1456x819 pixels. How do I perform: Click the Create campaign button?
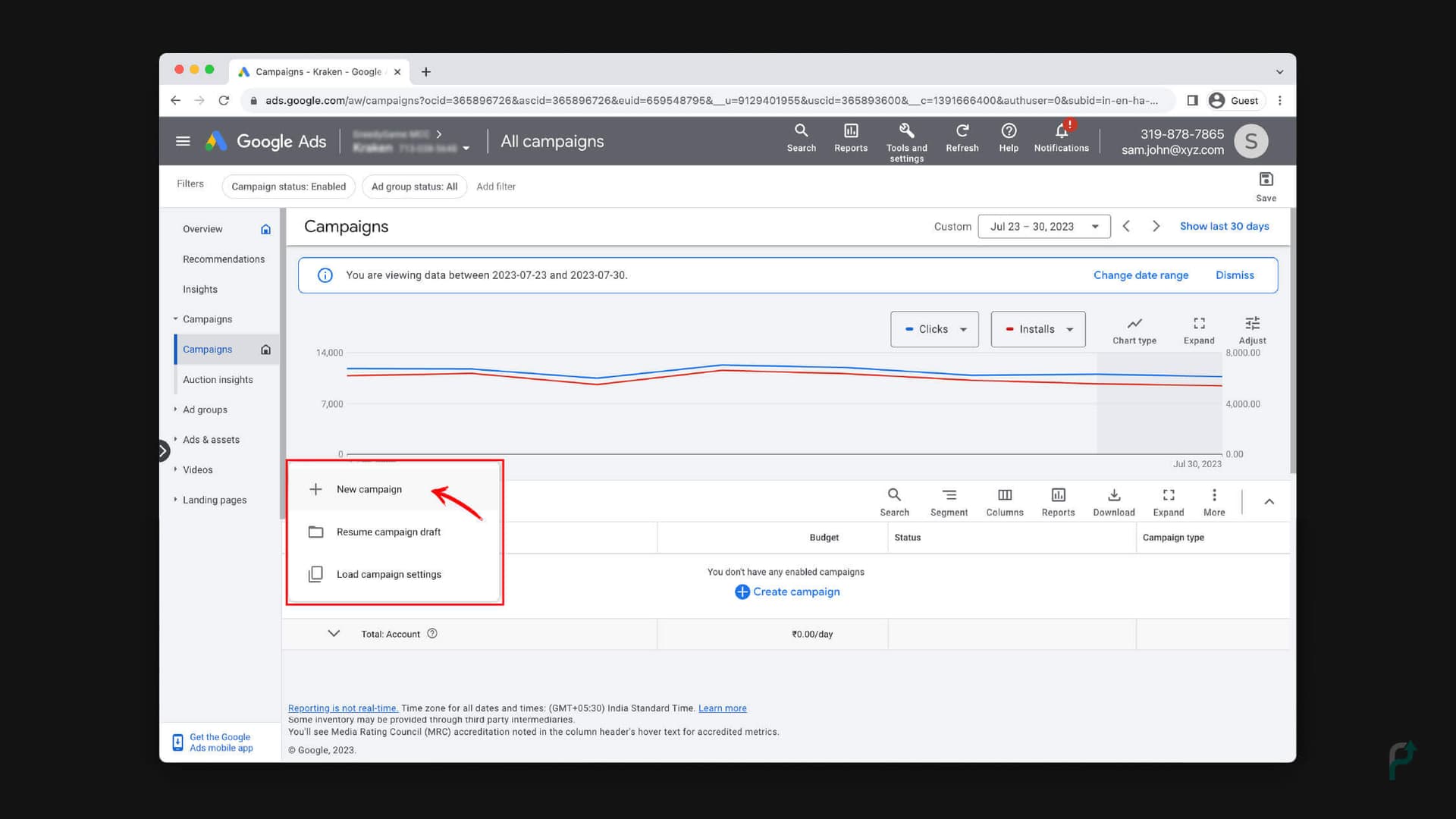point(787,591)
